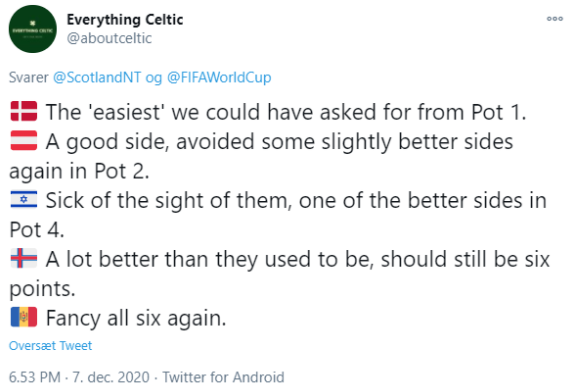Click the Twitter for Android source label
Screen dimensions: 580x392
(x=223, y=377)
